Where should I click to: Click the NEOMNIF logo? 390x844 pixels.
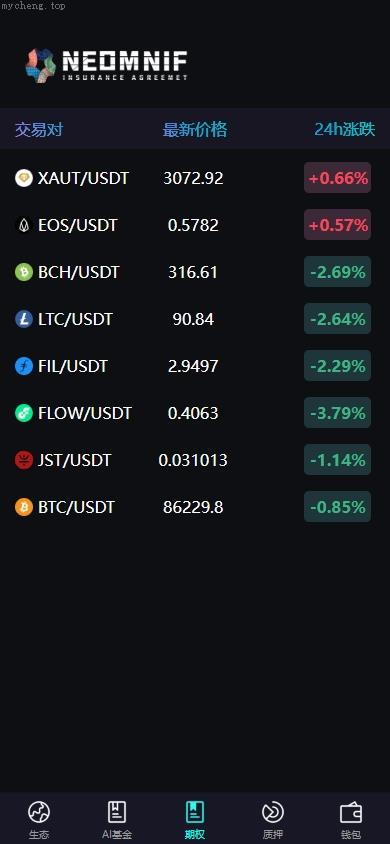tap(107, 65)
